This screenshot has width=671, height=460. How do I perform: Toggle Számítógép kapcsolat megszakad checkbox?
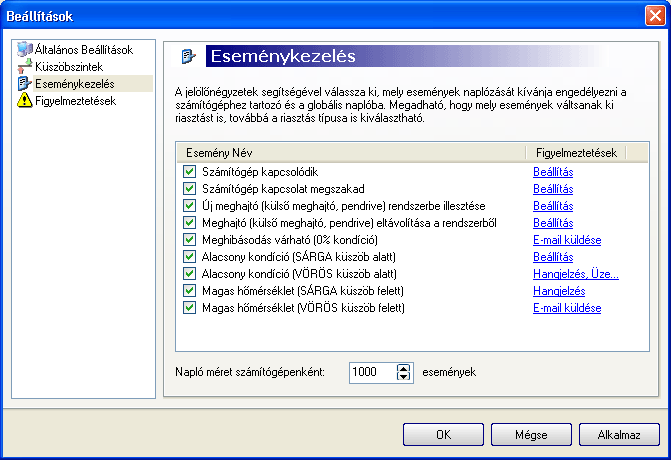pos(188,189)
